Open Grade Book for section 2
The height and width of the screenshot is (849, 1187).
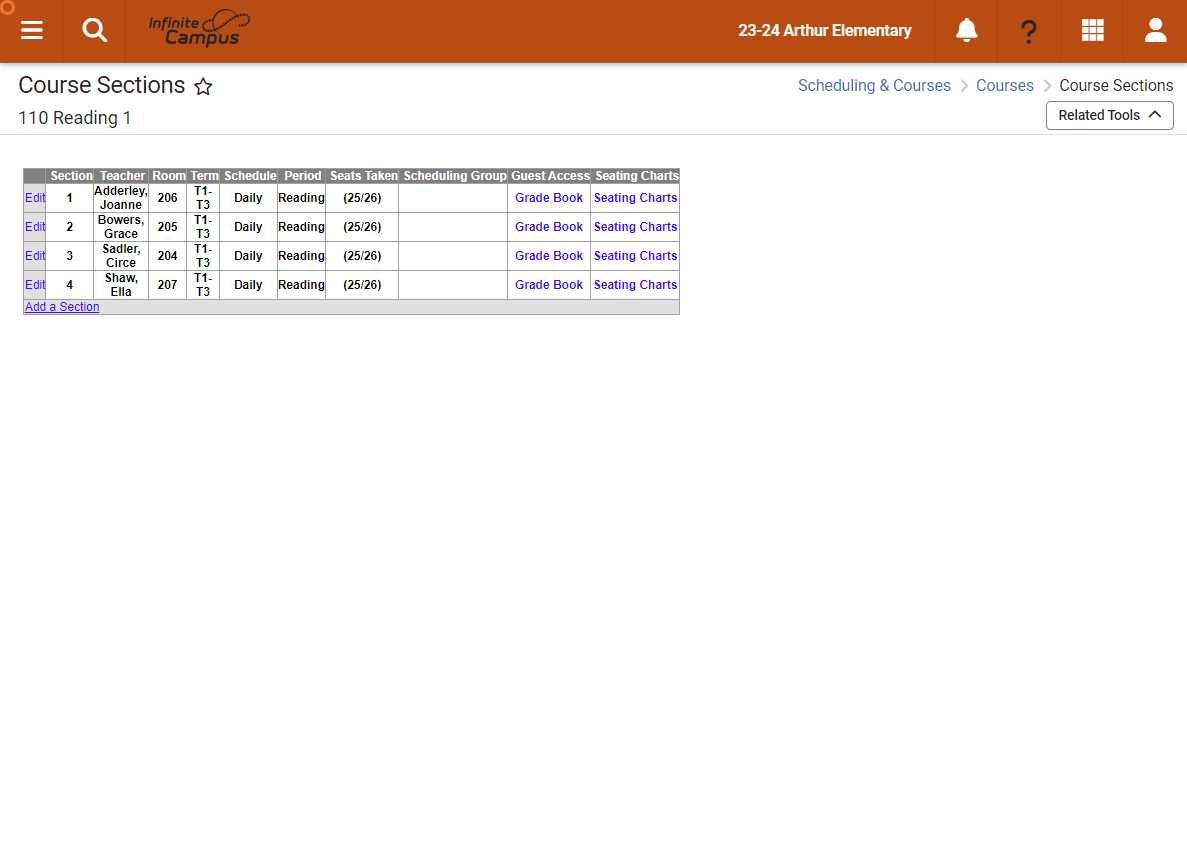(549, 226)
